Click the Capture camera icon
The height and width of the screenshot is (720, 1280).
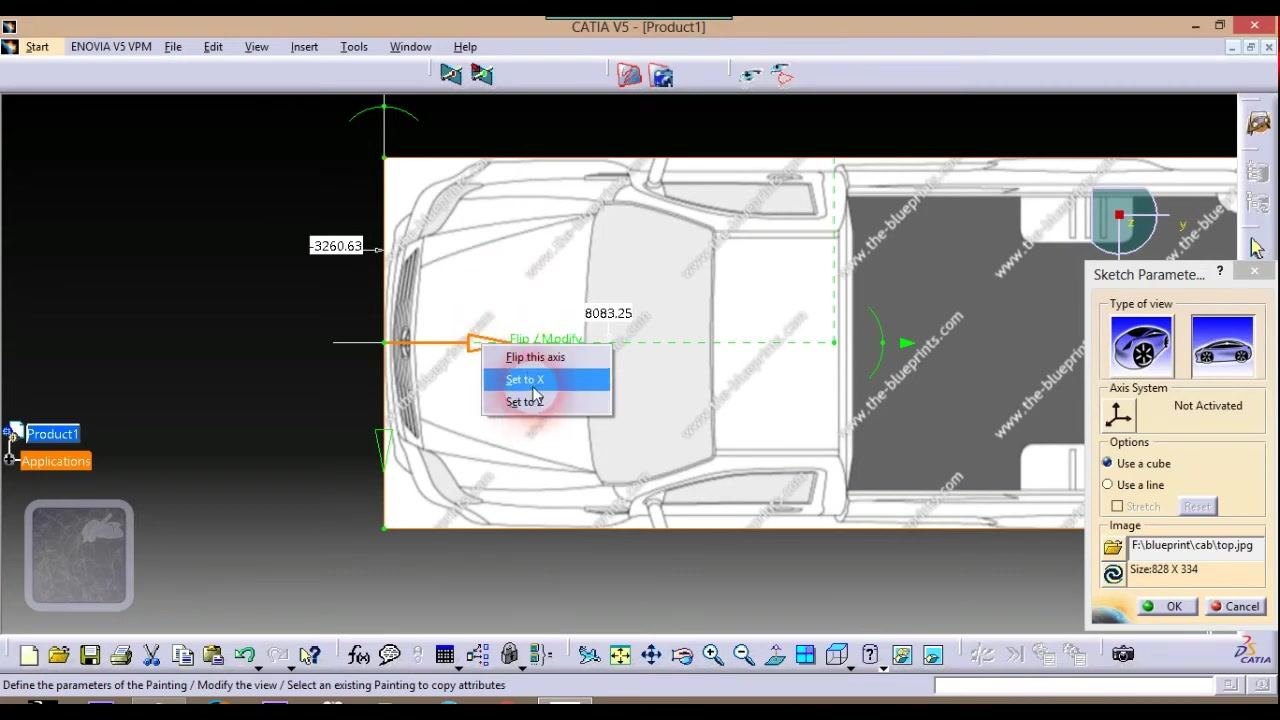1123,654
